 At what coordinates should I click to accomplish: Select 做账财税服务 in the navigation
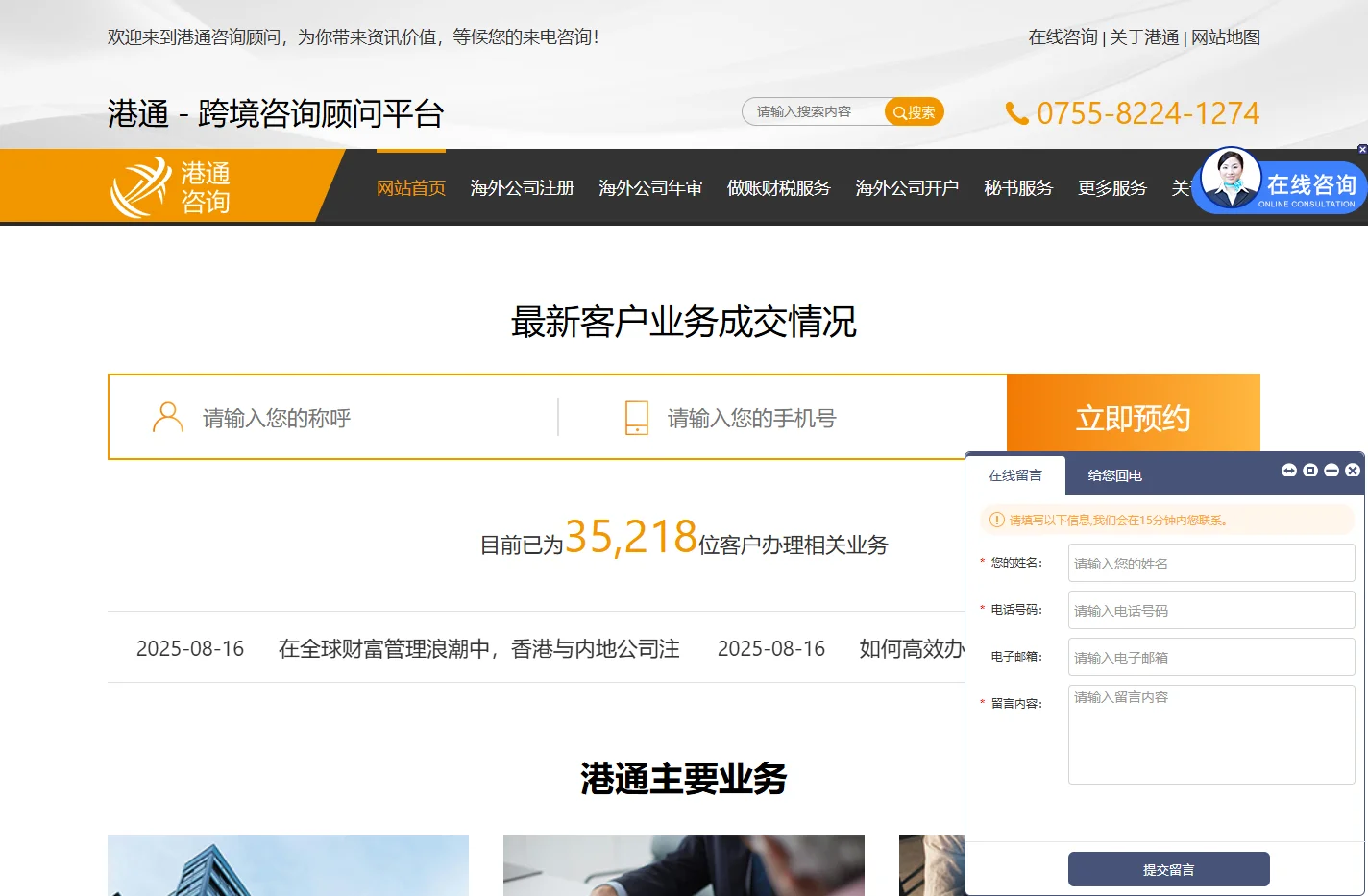(x=779, y=188)
